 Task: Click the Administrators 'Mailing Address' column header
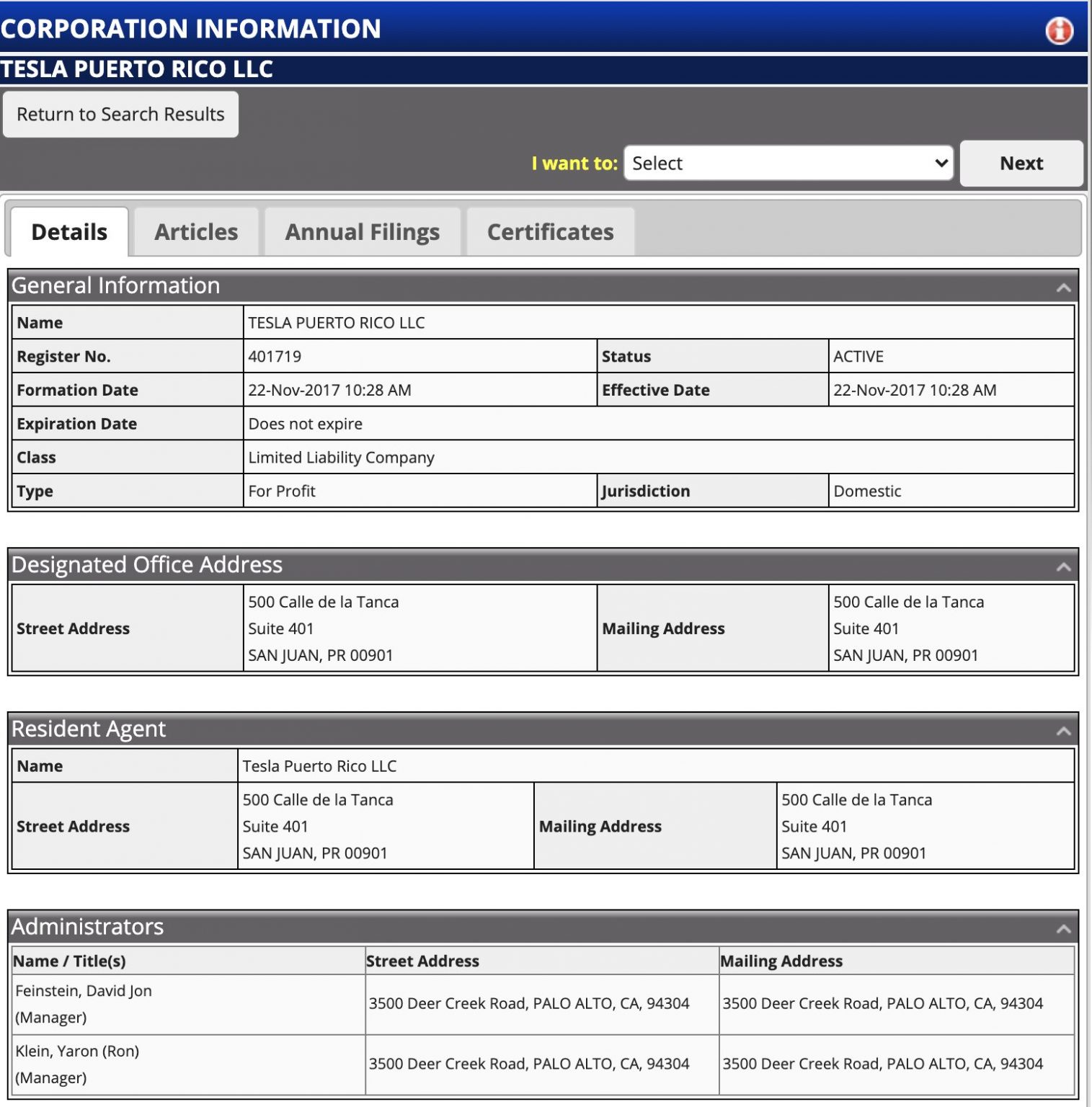(781, 961)
